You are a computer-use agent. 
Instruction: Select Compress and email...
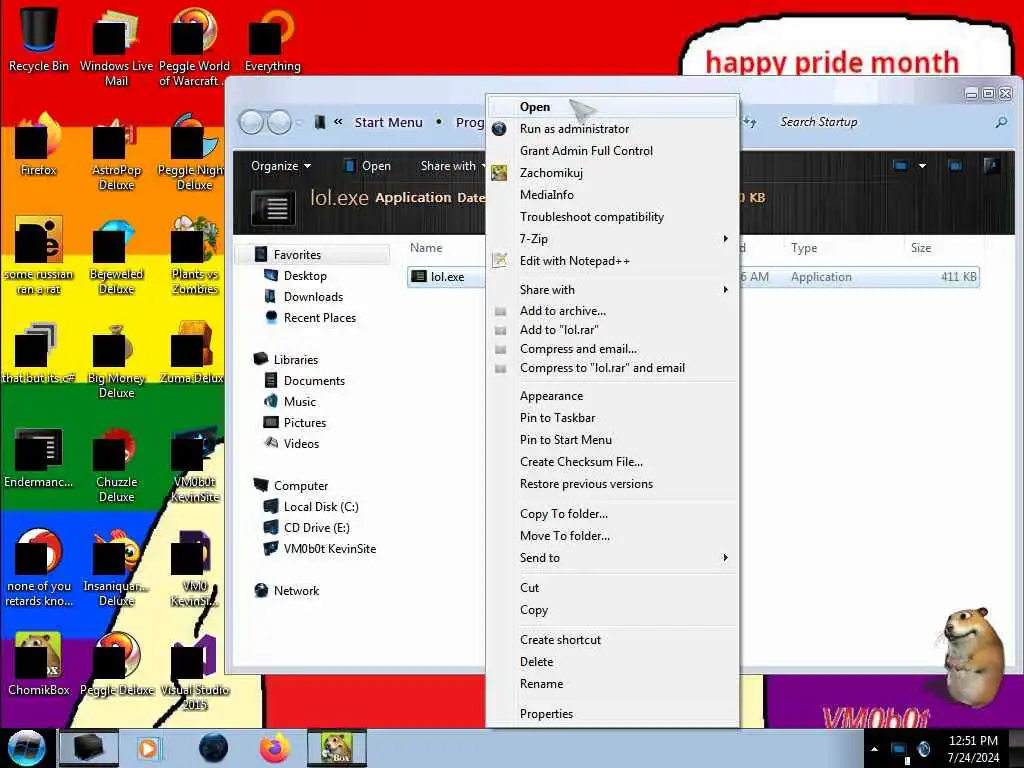pos(613,349)
